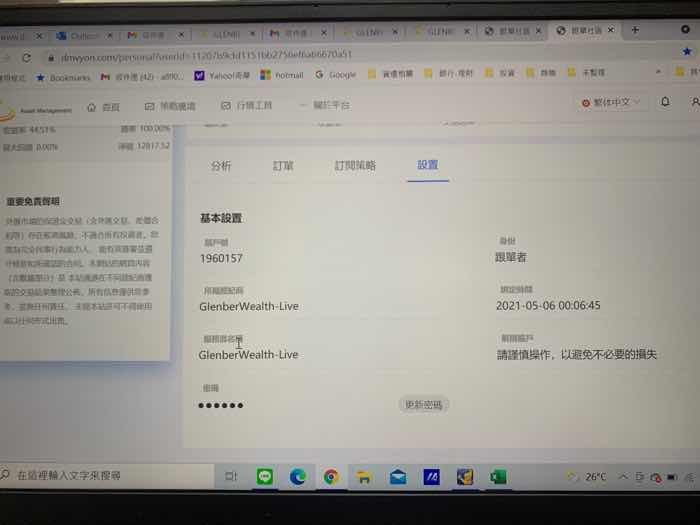Open hotmail bookmark shortcut
Viewport: 700px width, 525px height.
coord(282,75)
